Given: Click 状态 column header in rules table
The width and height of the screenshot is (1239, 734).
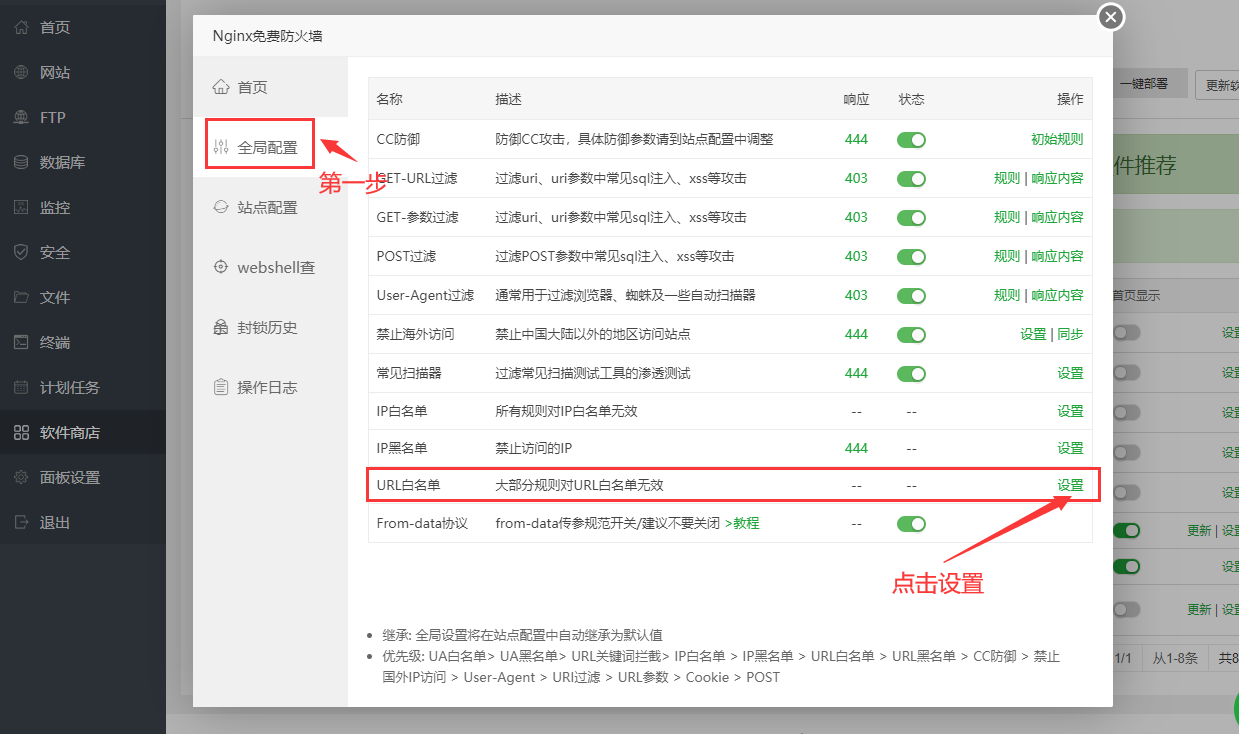Looking at the screenshot, I should tap(911, 100).
